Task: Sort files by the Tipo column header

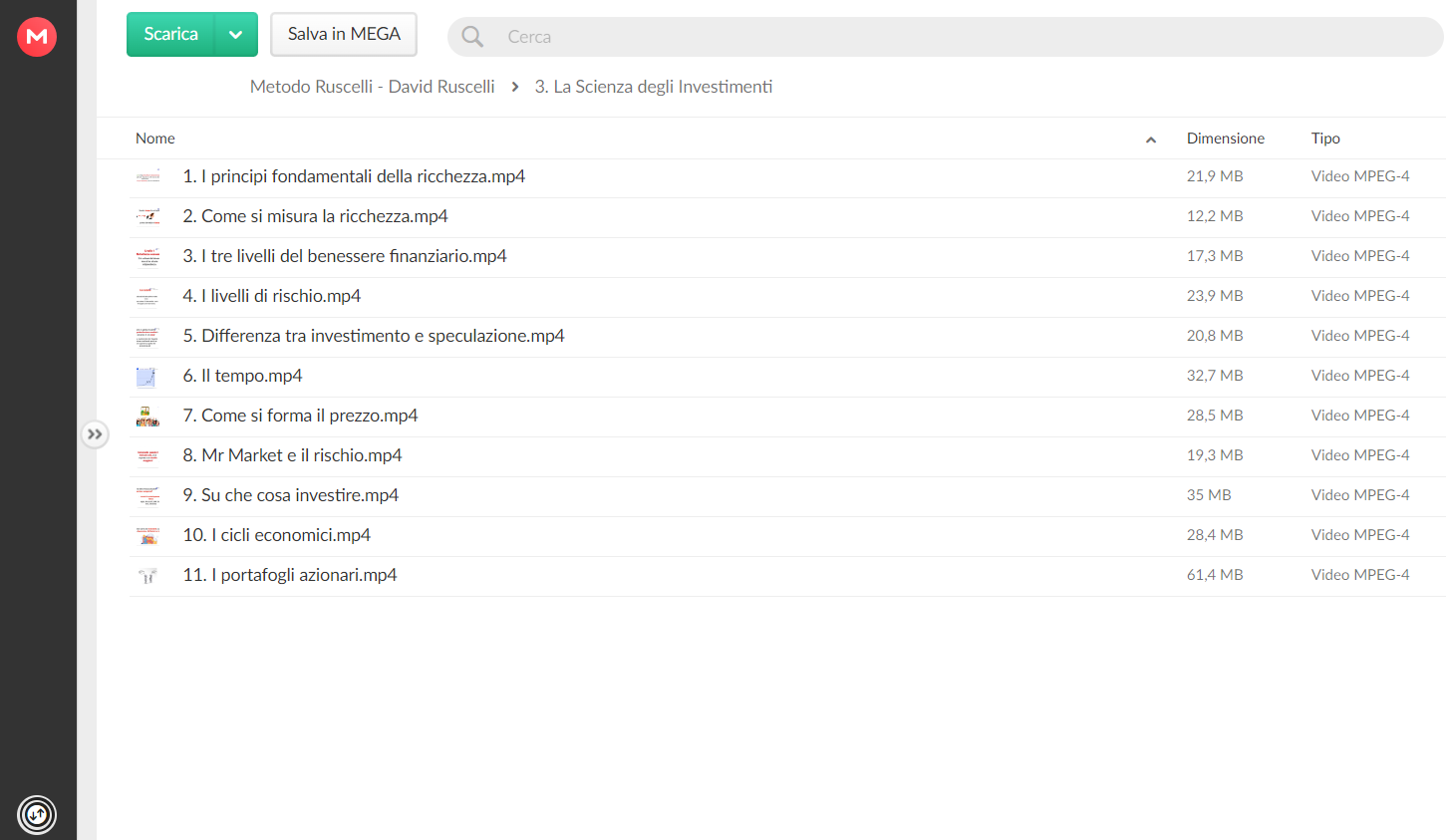Action: pyautogui.click(x=1325, y=139)
